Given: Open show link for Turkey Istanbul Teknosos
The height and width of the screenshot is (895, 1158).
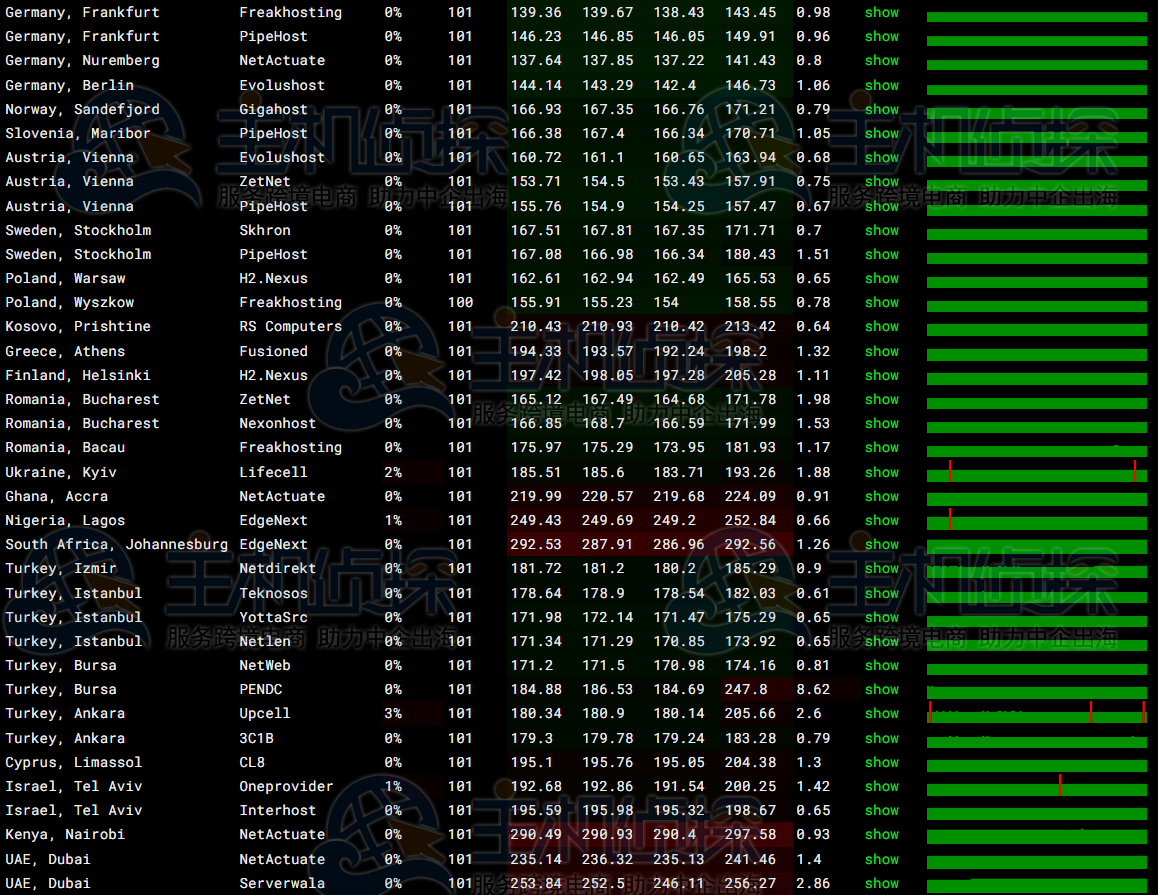Looking at the screenshot, I should point(882,594).
